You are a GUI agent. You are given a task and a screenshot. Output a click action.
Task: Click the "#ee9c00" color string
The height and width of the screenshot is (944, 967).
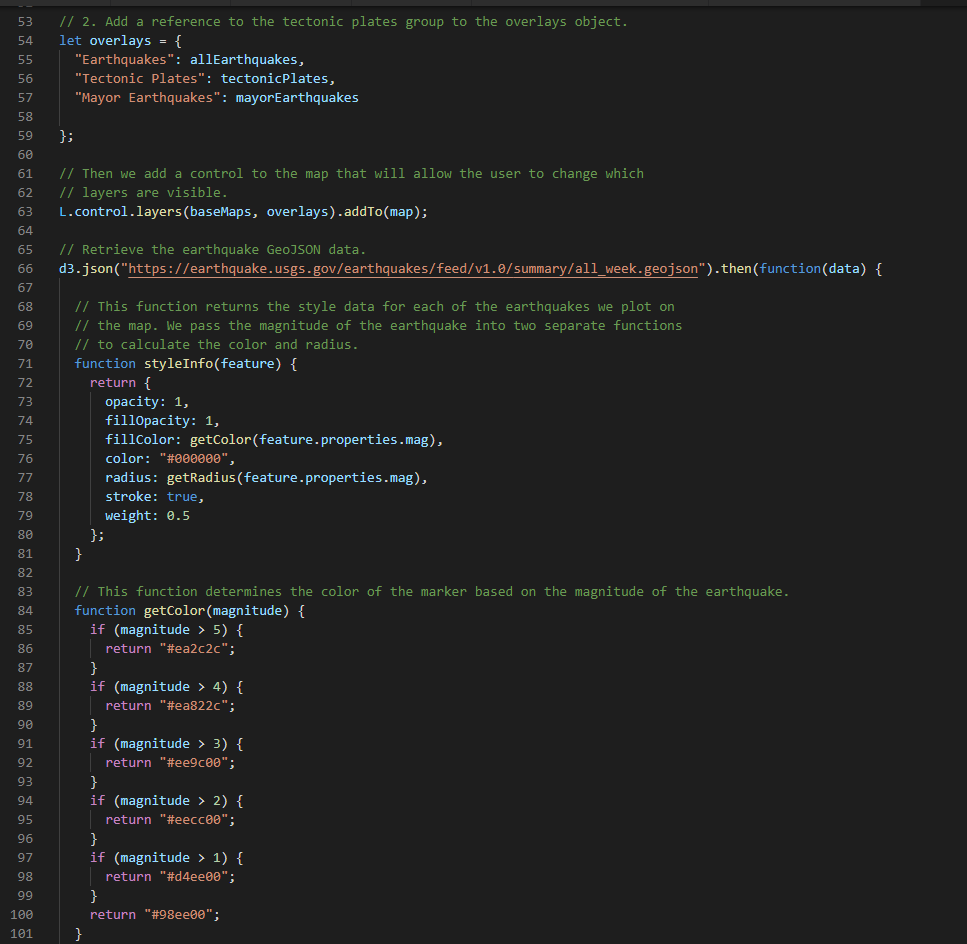click(194, 763)
